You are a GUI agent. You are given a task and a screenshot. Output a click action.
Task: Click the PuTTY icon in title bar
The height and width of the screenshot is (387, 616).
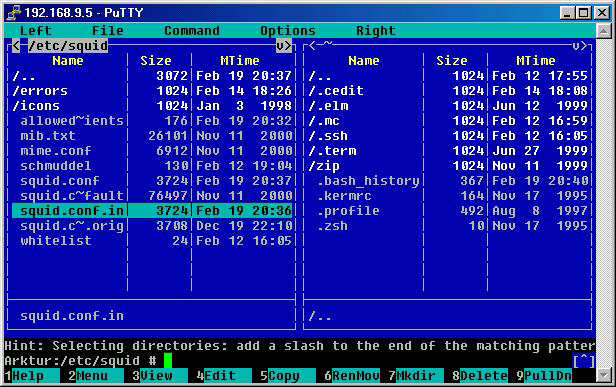(x=14, y=12)
